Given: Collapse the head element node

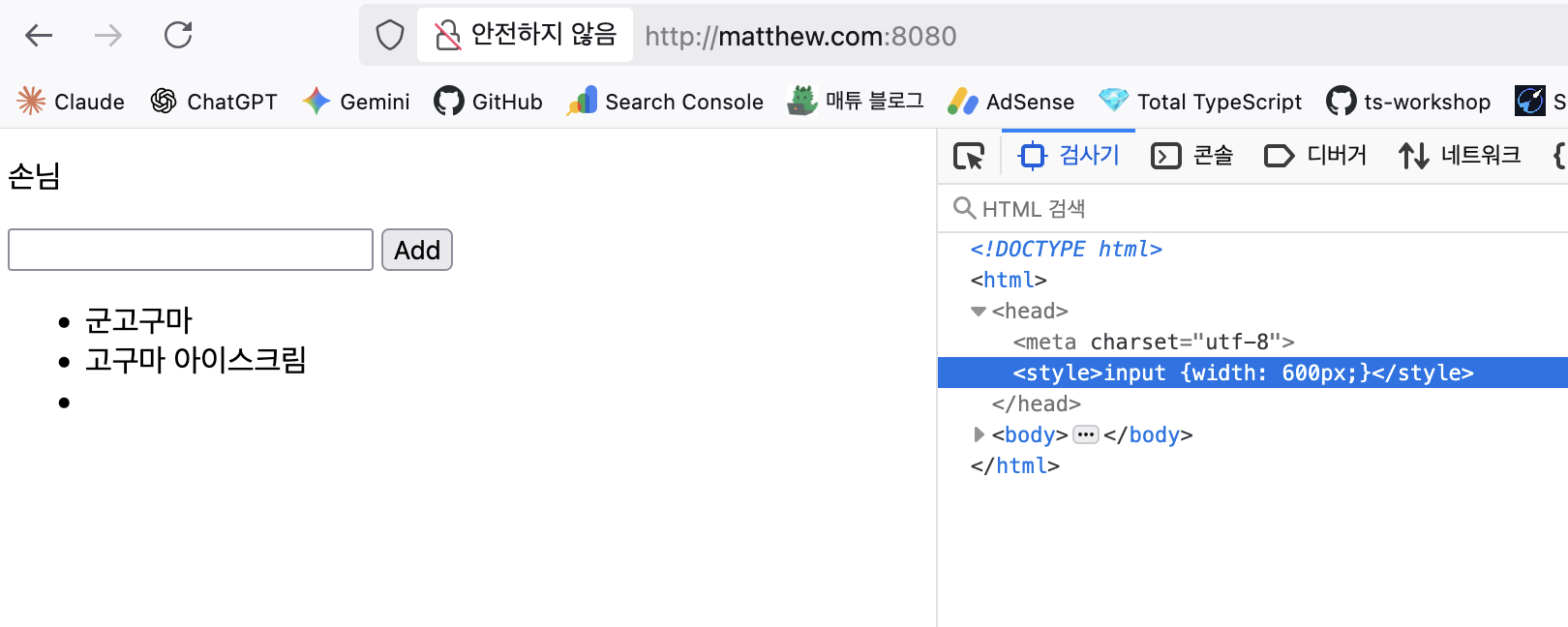Looking at the screenshot, I should 979,312.
